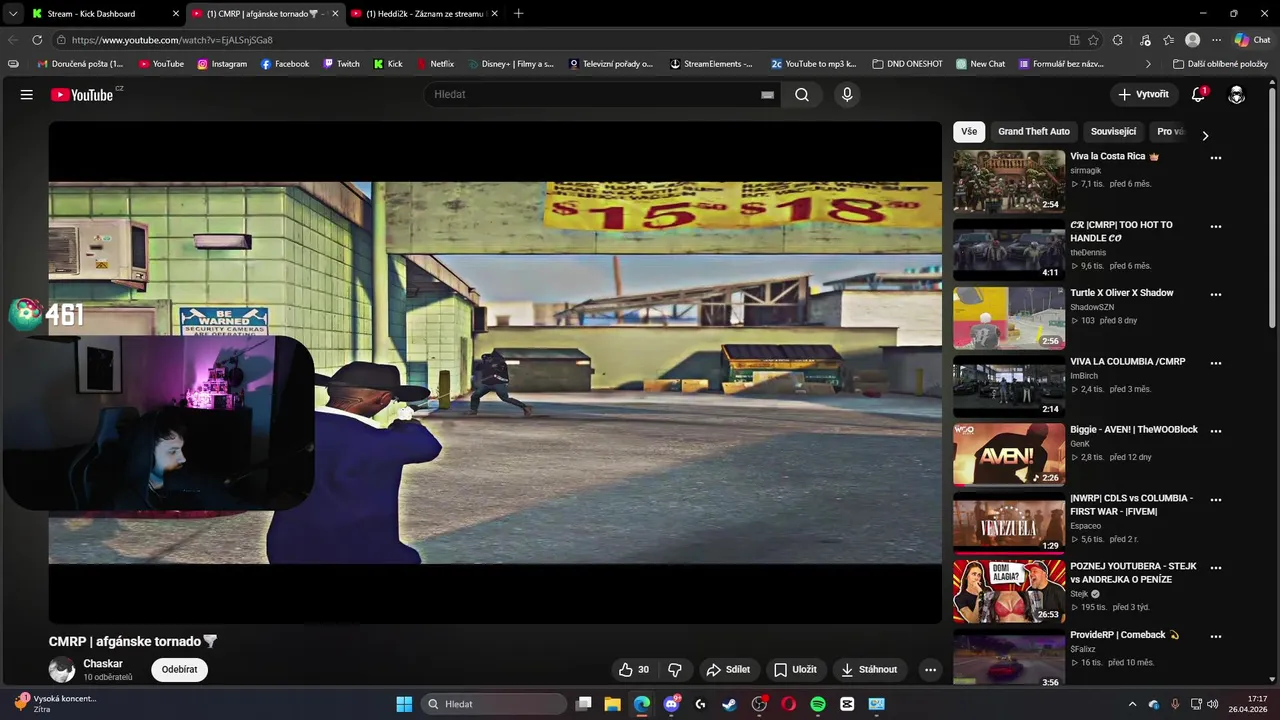Open the StreamElements bookmark
Screen dimensions: 1280x720
(x=711, y=64)
